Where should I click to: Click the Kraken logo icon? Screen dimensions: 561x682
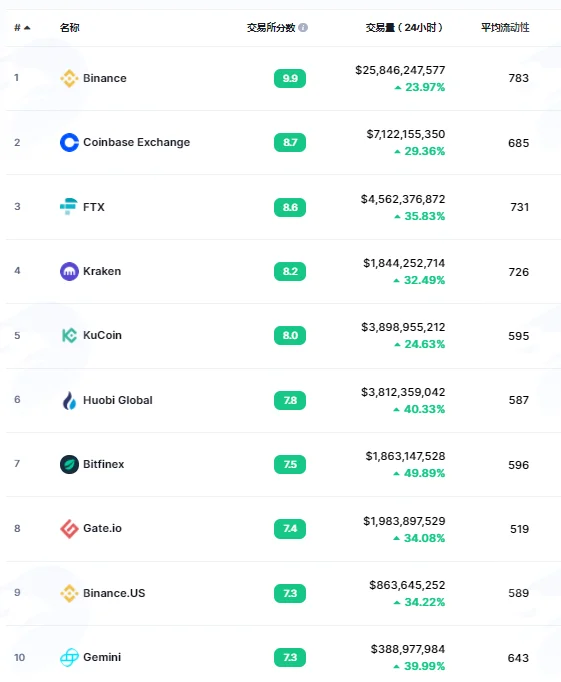[69, 271]
